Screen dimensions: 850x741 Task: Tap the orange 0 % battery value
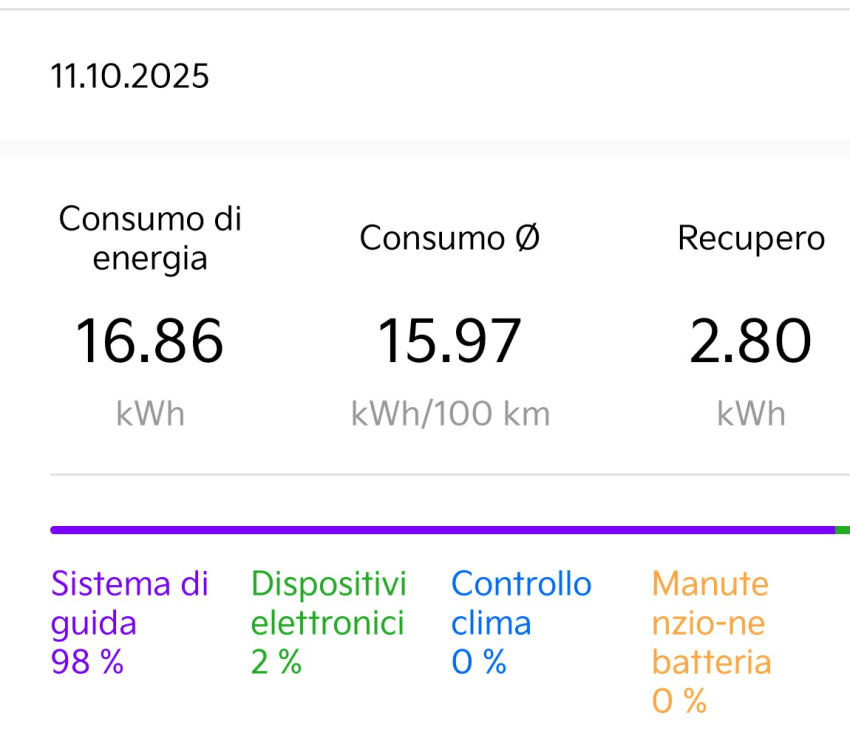pyautogui.click(x=679, y=701)
